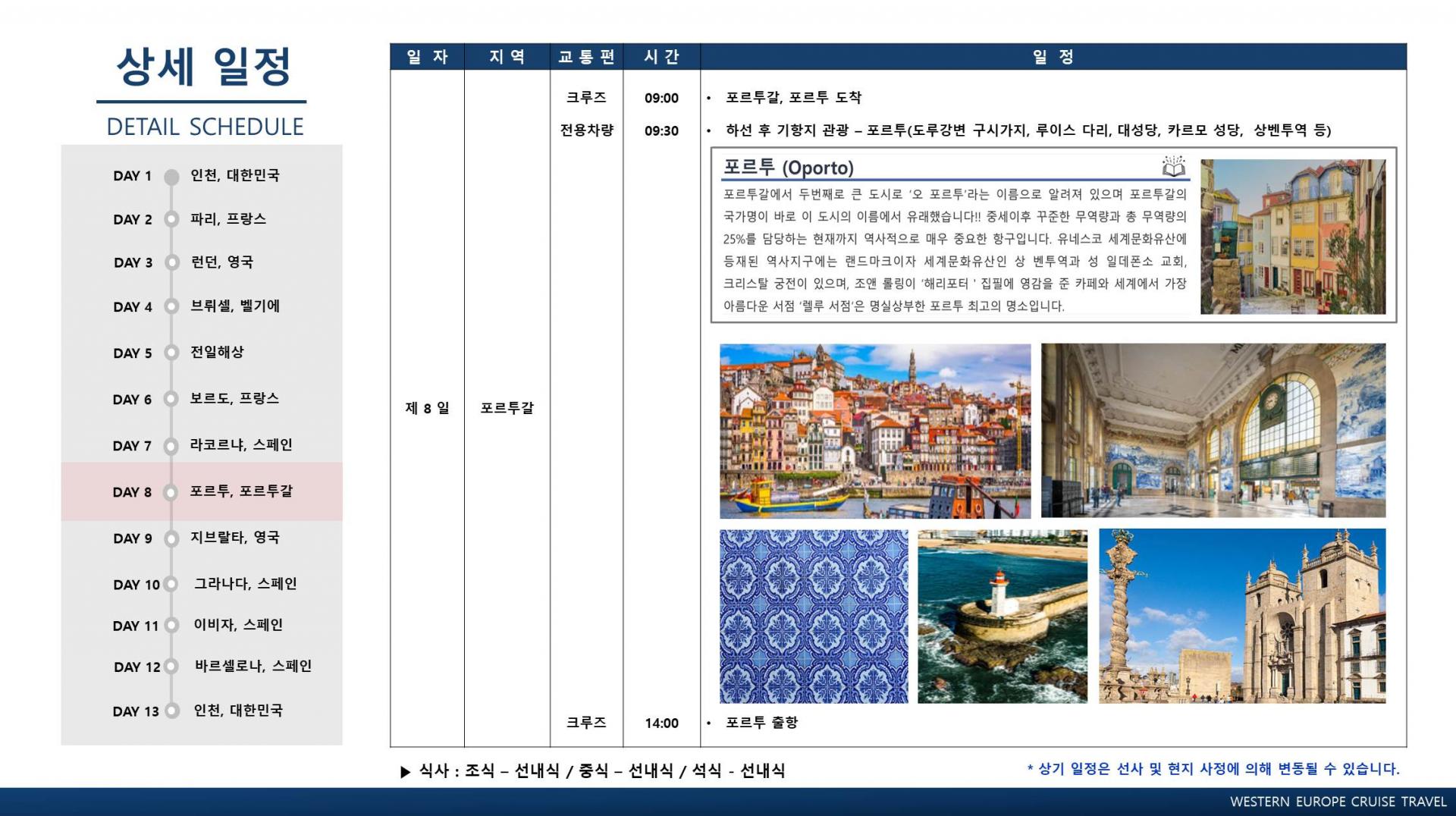Select the 크루즈 transport entry at 14:00
The image size is (1456, 816).
(586, 723)
